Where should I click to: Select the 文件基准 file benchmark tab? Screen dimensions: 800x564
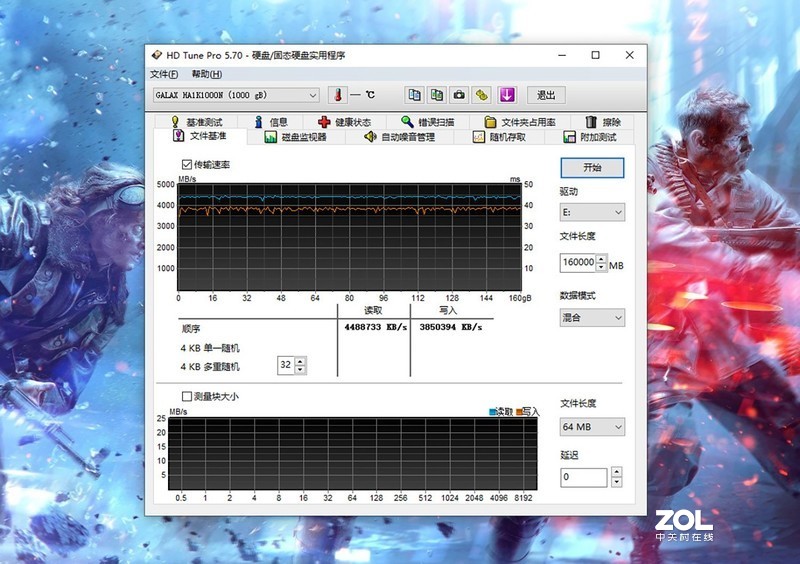pos(200,136)
